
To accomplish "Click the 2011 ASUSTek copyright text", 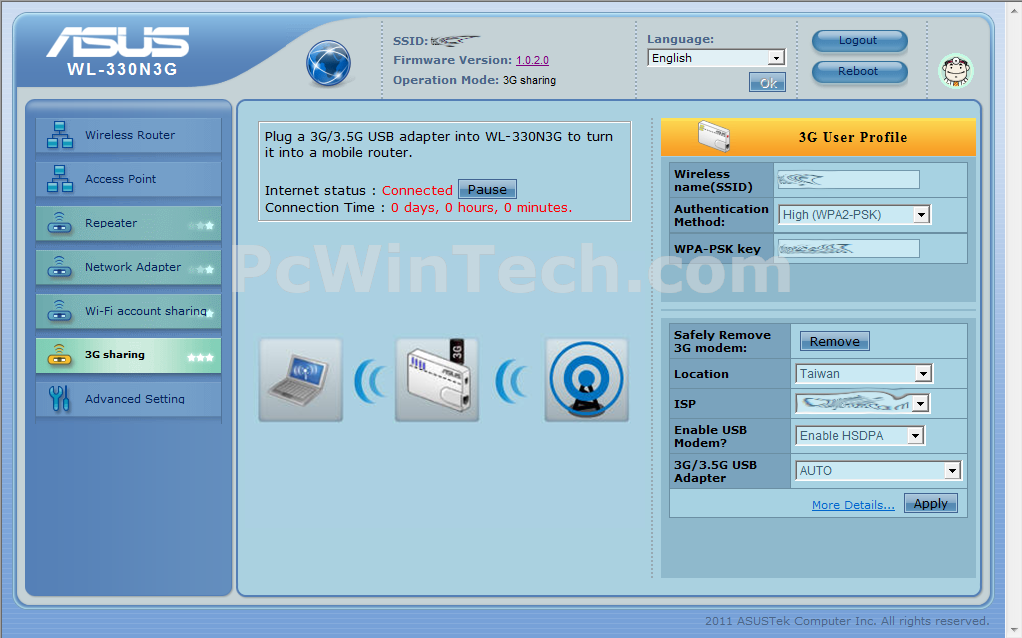I will (x=847, y=621).
